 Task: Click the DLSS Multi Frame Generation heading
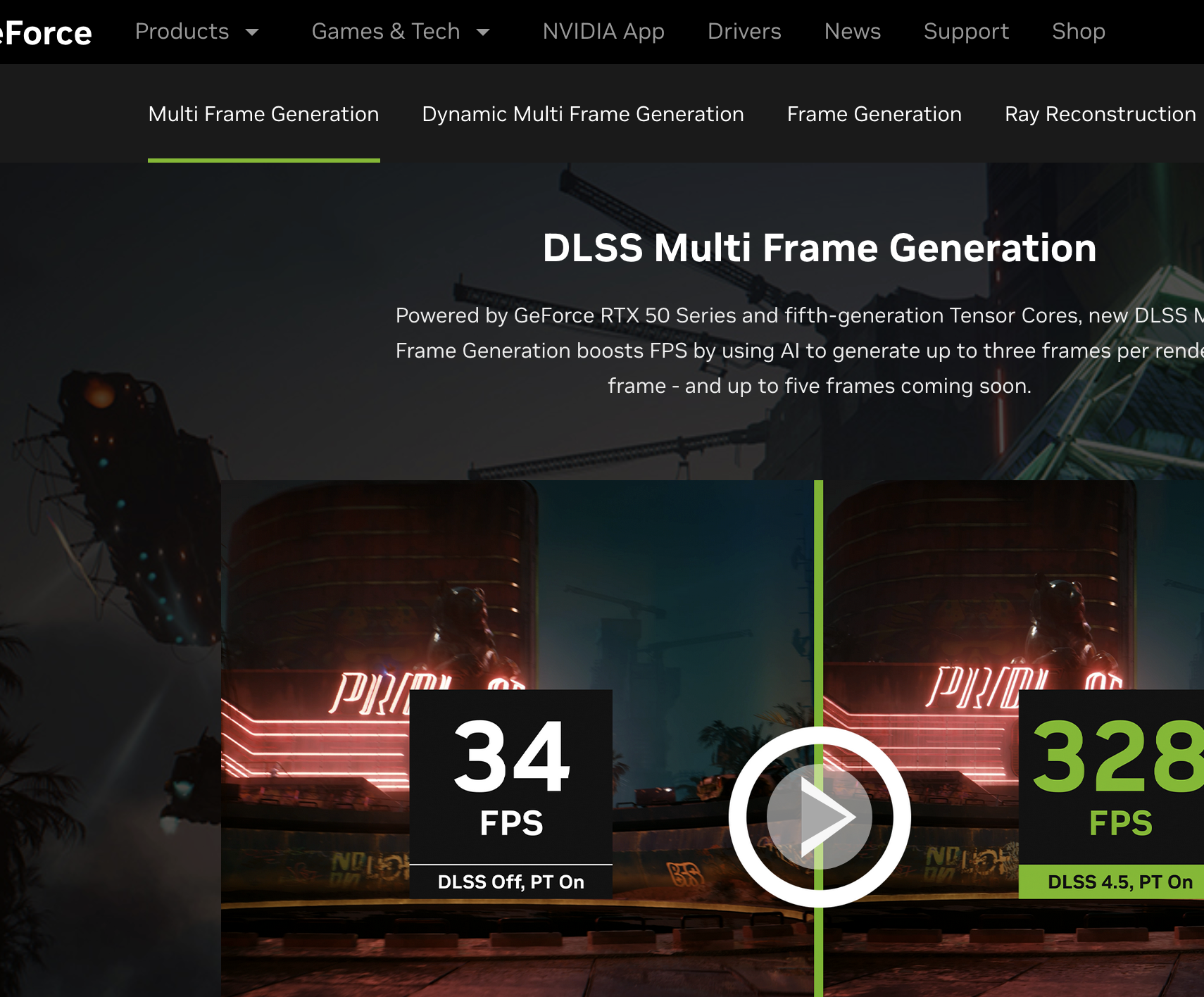point(820,249)
